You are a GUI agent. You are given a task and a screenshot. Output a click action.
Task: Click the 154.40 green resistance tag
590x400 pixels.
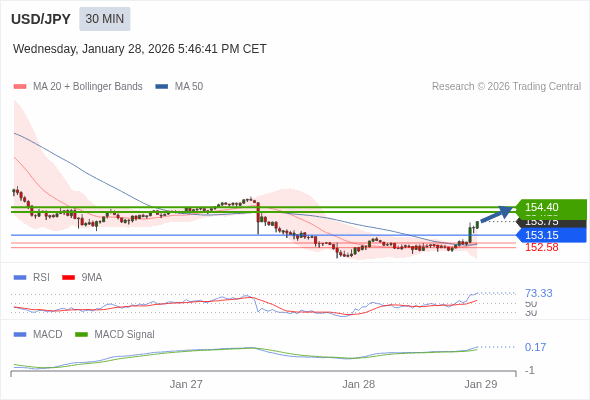[x=551, y=207]
